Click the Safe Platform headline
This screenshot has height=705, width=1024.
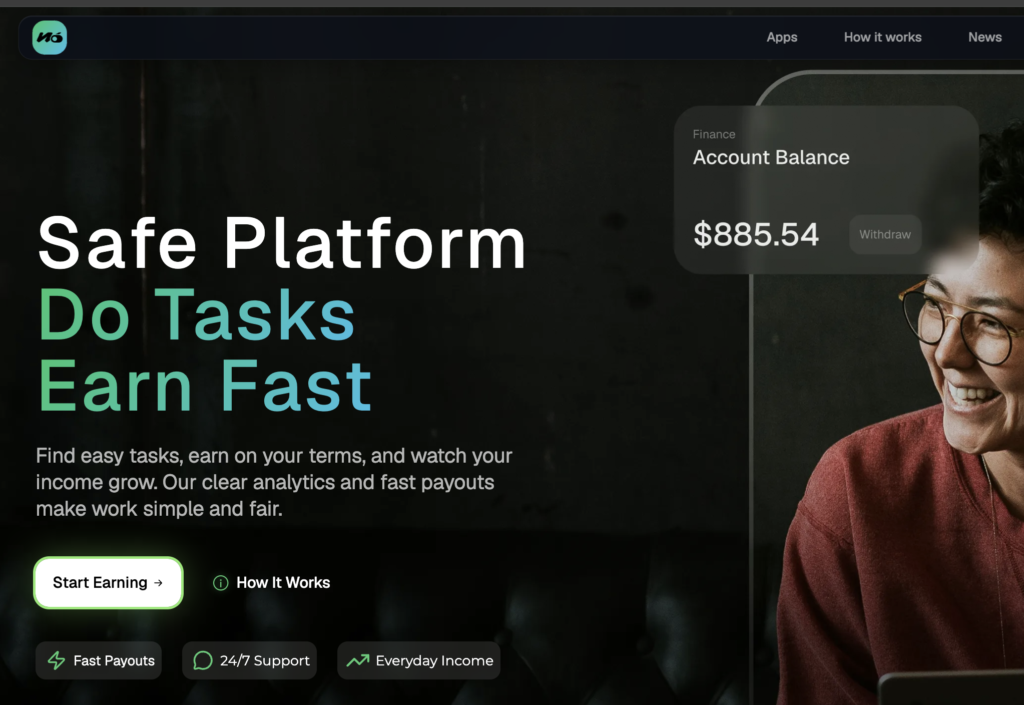pyautogui.click(x=281, y=243)
